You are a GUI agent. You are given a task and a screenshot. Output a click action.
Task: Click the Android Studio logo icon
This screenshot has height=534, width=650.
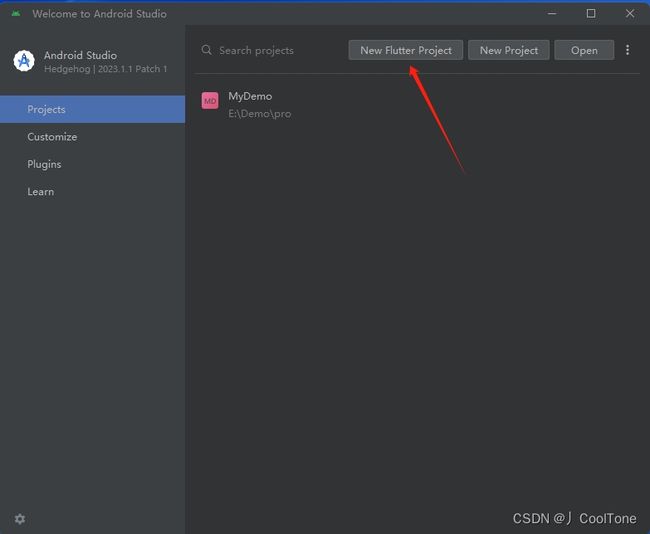tap(24, 61)
